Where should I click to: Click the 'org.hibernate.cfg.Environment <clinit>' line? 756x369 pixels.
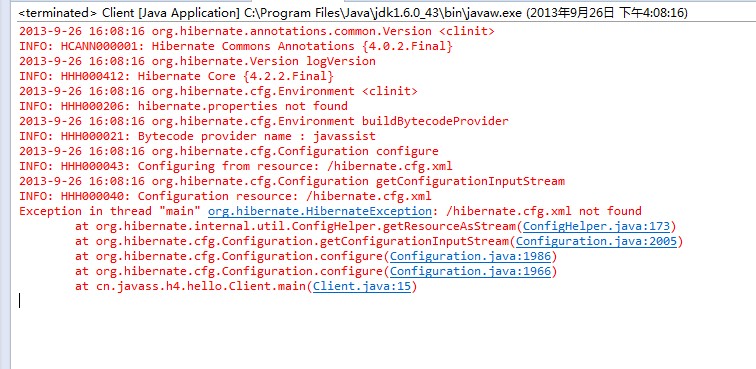[218, 91]
